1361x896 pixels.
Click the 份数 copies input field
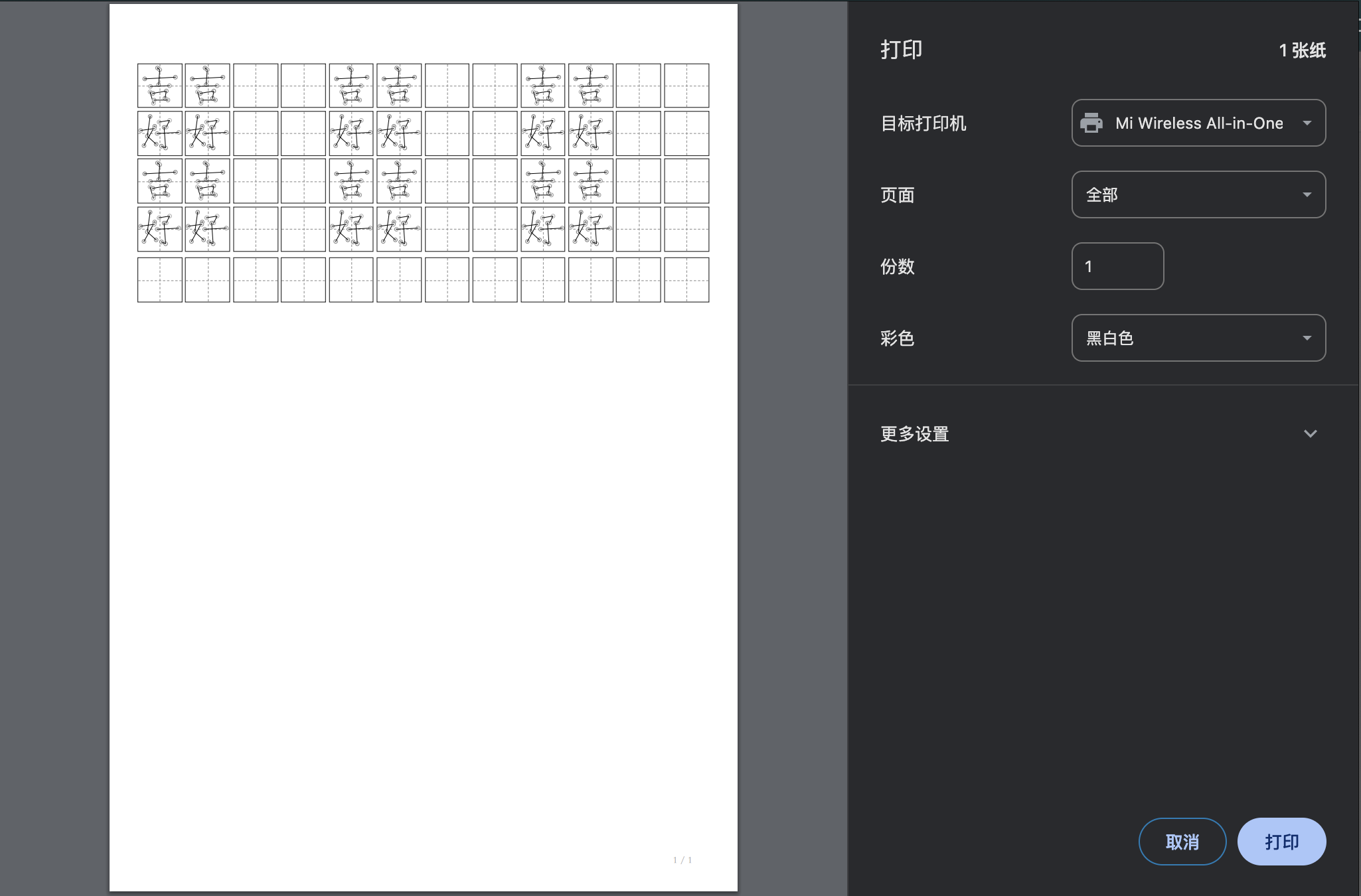[x=1117, y=266]
